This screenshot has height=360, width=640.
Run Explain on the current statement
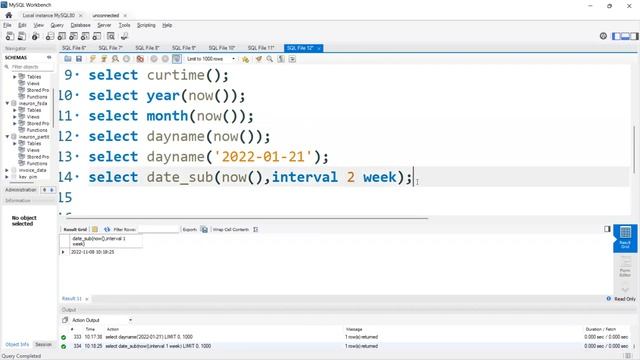tap(116, 59)
